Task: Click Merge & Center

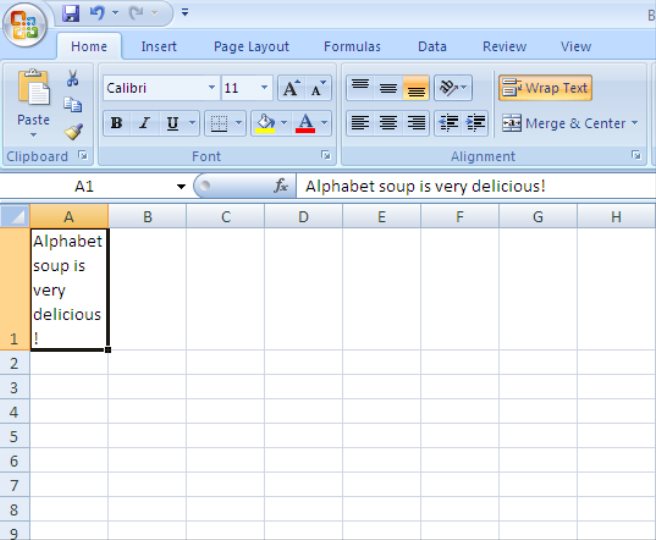Action: point(563,123)
